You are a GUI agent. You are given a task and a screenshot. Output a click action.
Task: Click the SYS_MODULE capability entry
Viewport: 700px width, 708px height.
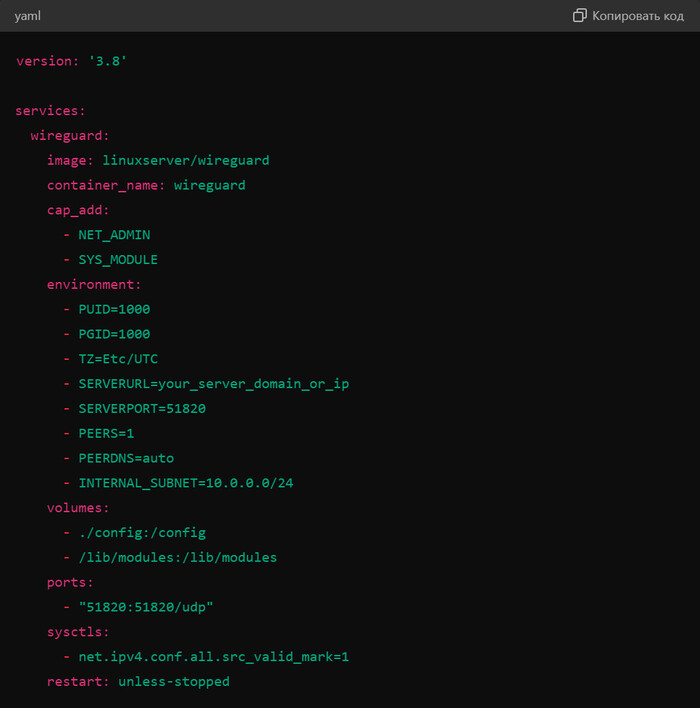[x=118, y=260]
